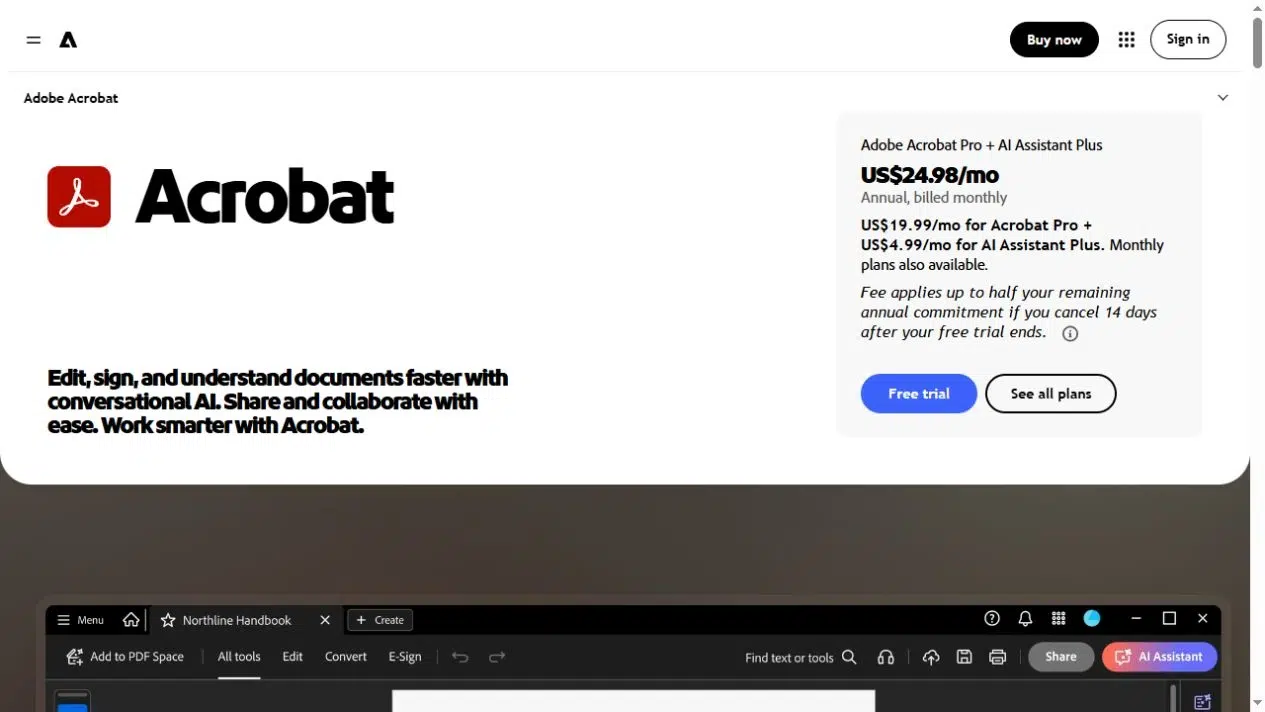Click the Undo arrow
The height and width of the screenshot is (712, 1265).
pos(460,657)
